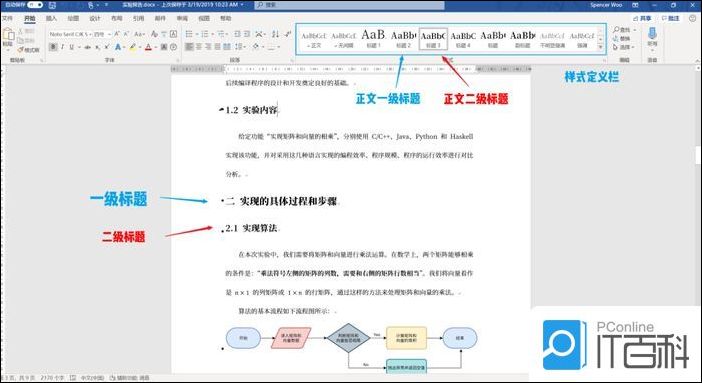The width and height of the screenshot is (702, 383).
Task: Open the Font dialog launcher
Action: click(177, 60)
